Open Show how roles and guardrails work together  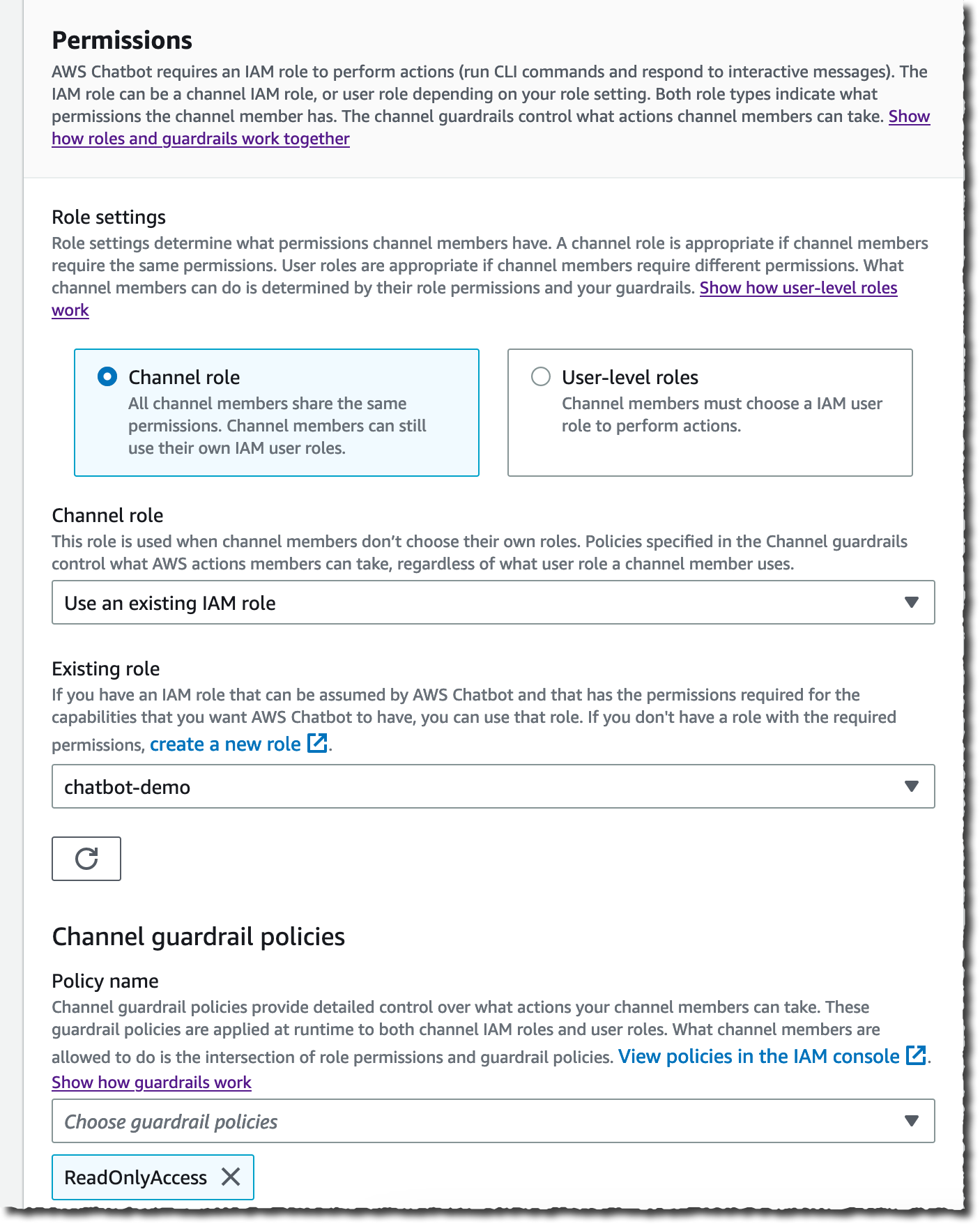(x=200, y=139)
